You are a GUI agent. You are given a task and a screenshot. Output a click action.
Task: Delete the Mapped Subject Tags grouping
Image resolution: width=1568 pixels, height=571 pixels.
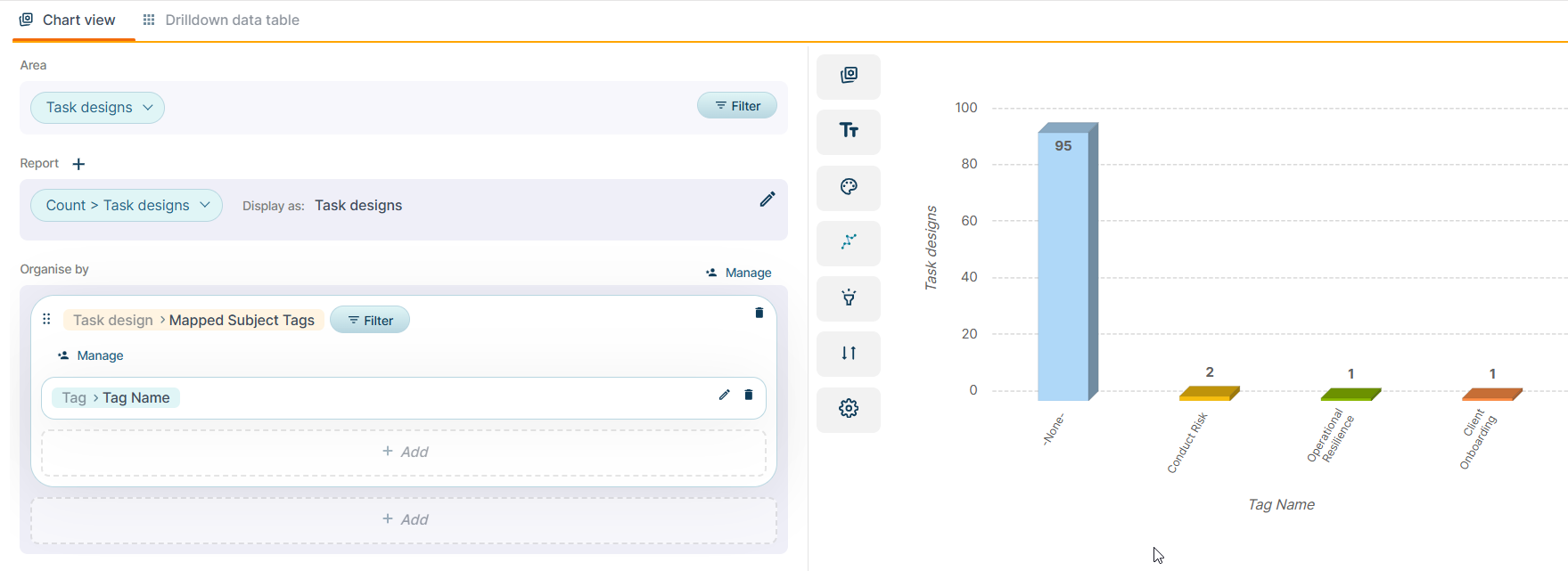point(759,313)
